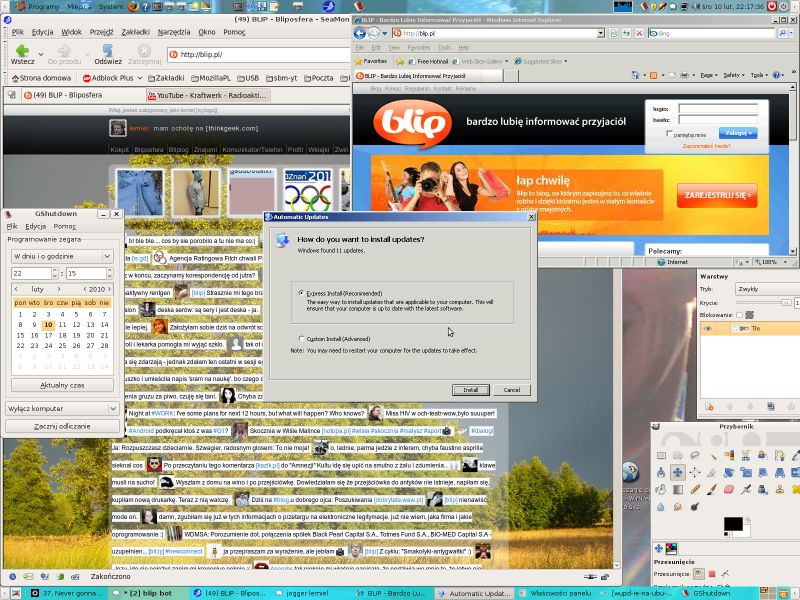This screenshot has height=600, width=800.
Task: Select the Select by Color tool
Action: [729, 455]
